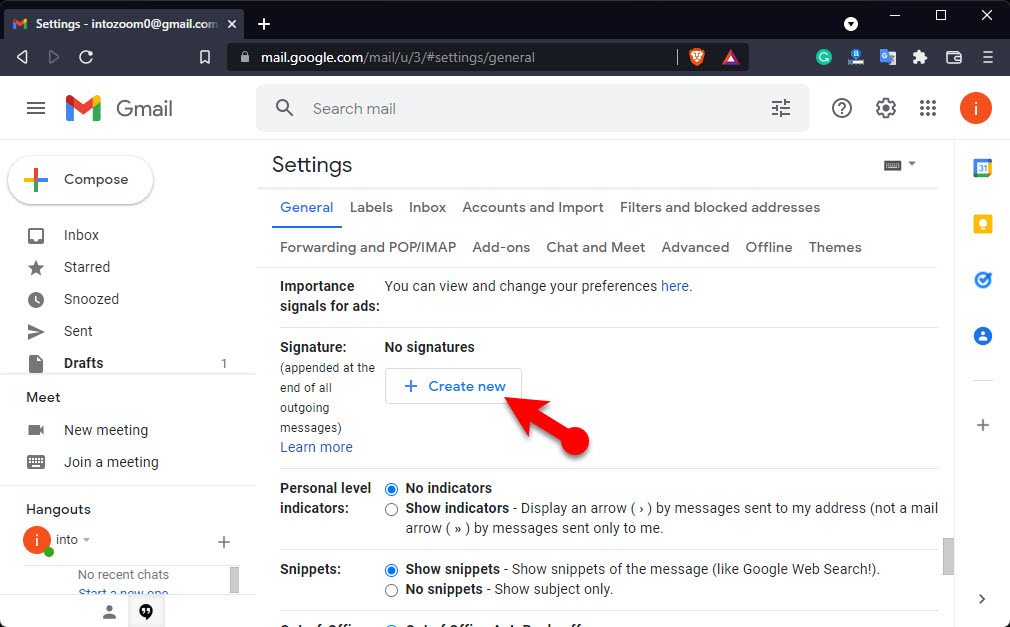Open the signature Learn more link
Viewport: 1010px width, 627px height.
pos(316,447)
